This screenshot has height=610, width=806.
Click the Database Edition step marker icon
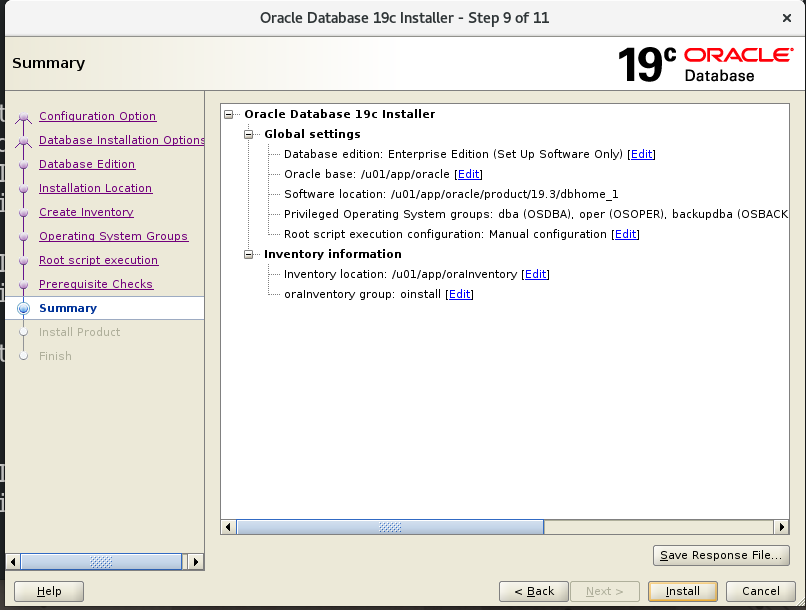point(23,164)
